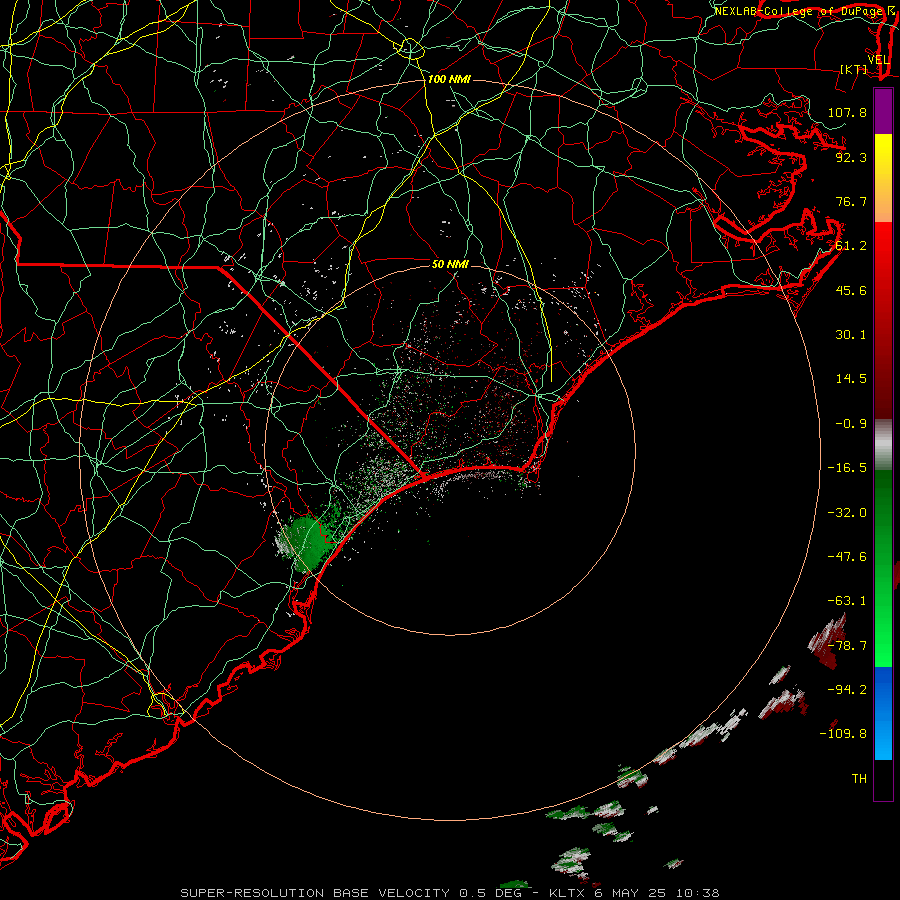900x900 pixels.
Task: Click the -78.7 velocity scale value
Action: pyautogui.click(x=847, y=646)
